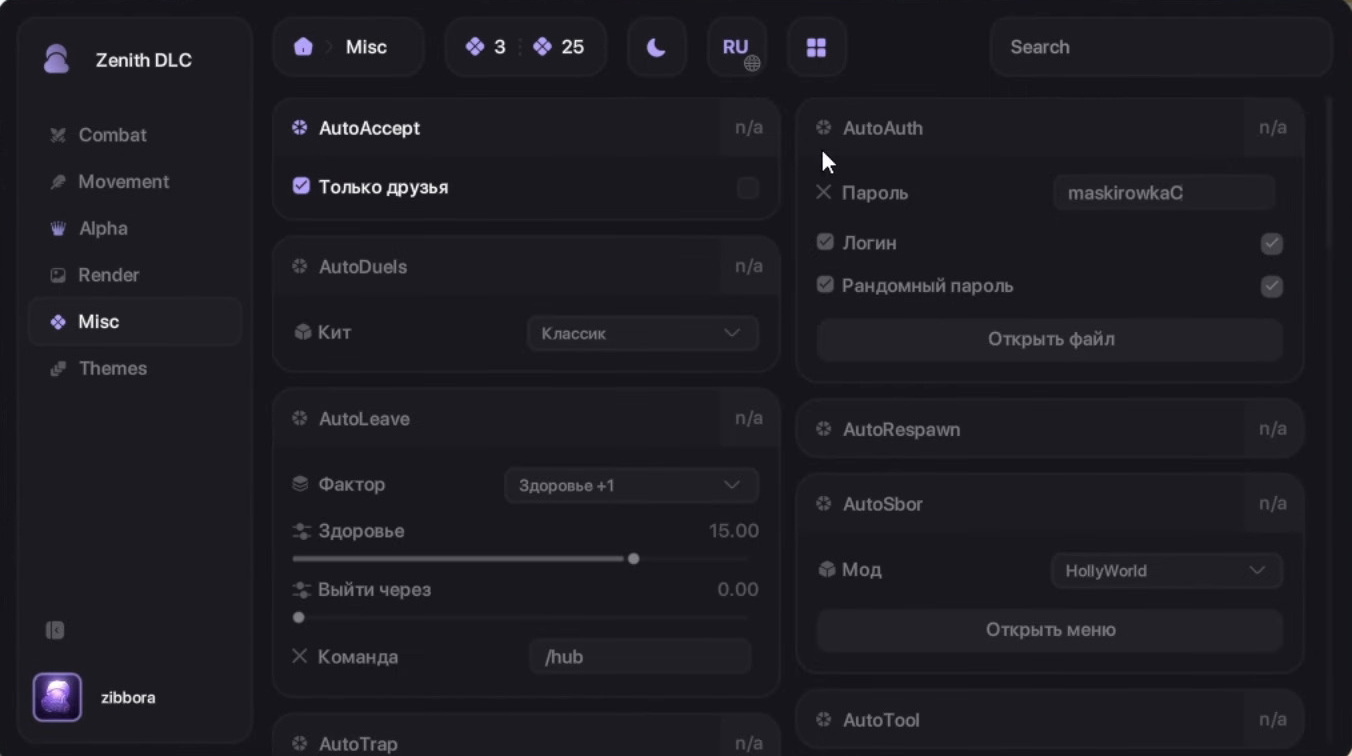Click the AutoTool module icon
Screen dimensions: 1352x756
(x=823, y=720)
